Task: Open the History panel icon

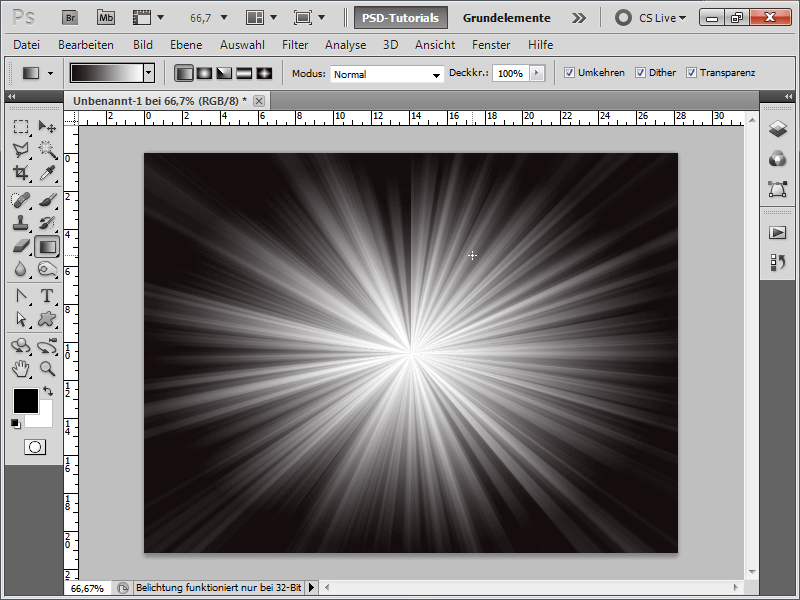Action: point(778,263)
